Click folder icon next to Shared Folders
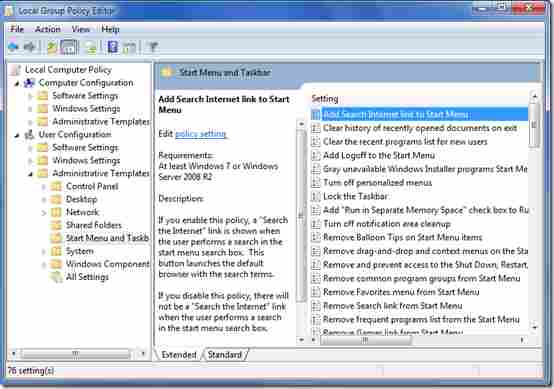 [x=57, y=225]
